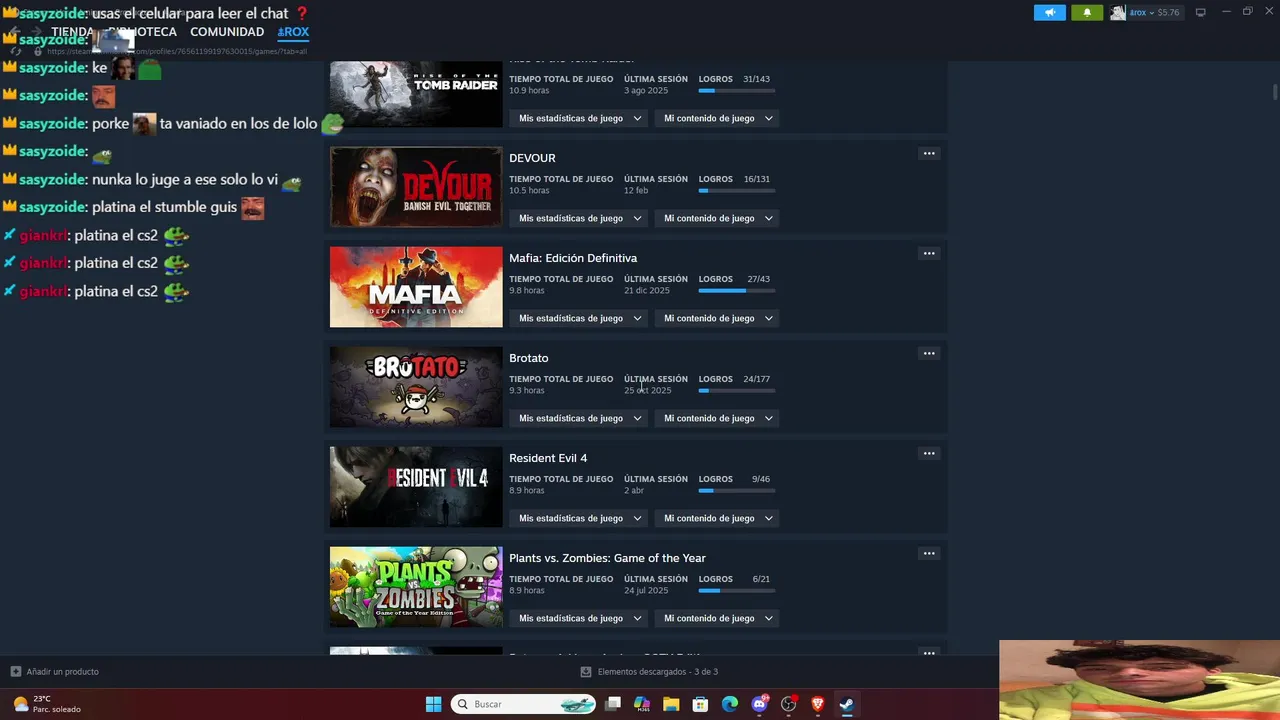Switch to Brave browser on the taskbar
Image resolution: width=1280 pixels, height=720 pixels.
click(x=817, y=704)
